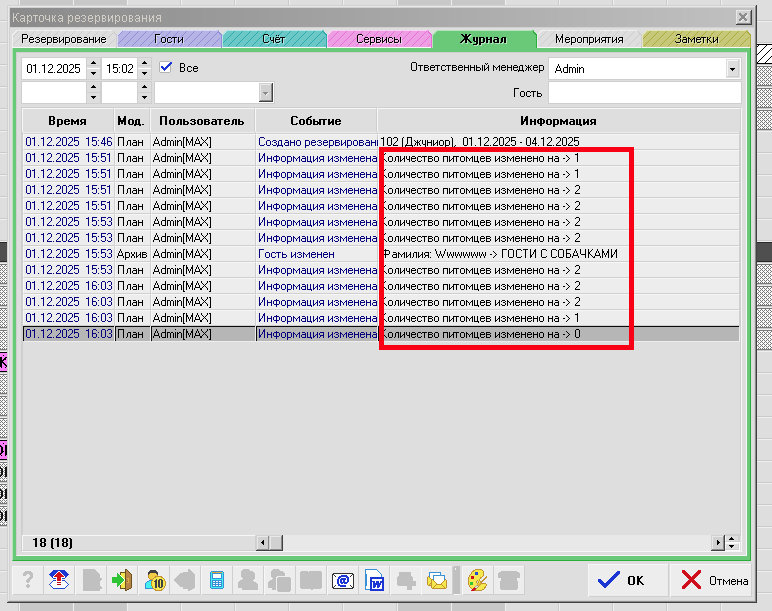Uncheck the "Все" checkbox
The width and height of the screenshot is (772, 611).
pyautogui.click(x=167, y=68)
